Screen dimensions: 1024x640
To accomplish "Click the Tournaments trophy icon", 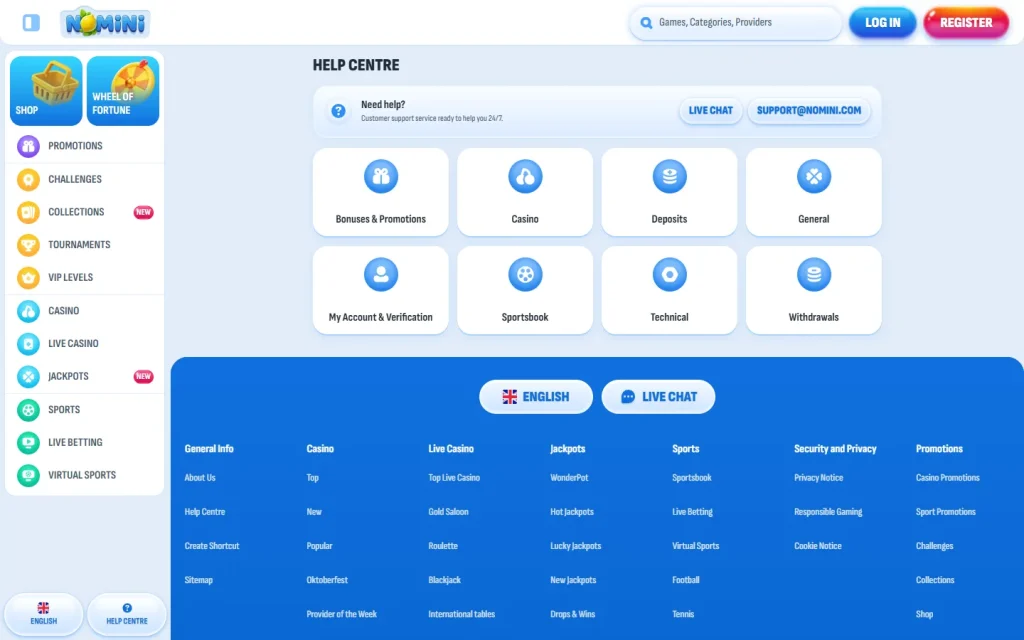I will click(28, 245).
